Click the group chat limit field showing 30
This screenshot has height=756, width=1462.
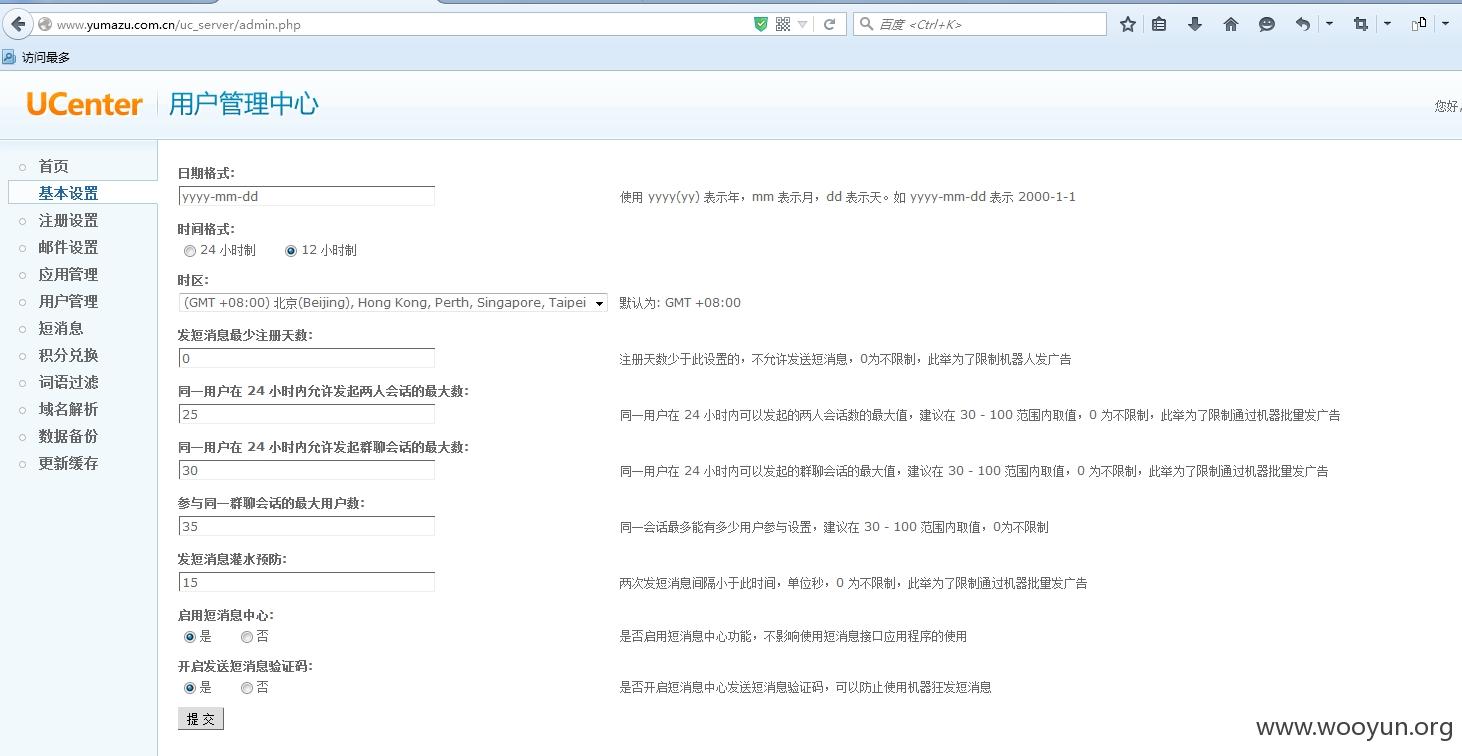(306, 470)
